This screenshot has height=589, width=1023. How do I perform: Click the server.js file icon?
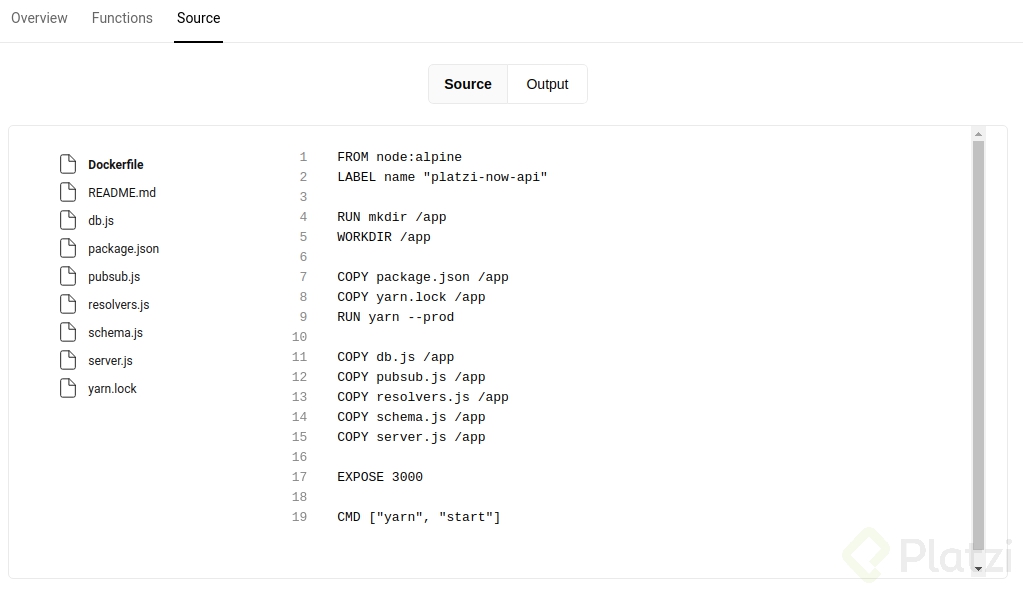pyautogui.click(x=68, y=359)
